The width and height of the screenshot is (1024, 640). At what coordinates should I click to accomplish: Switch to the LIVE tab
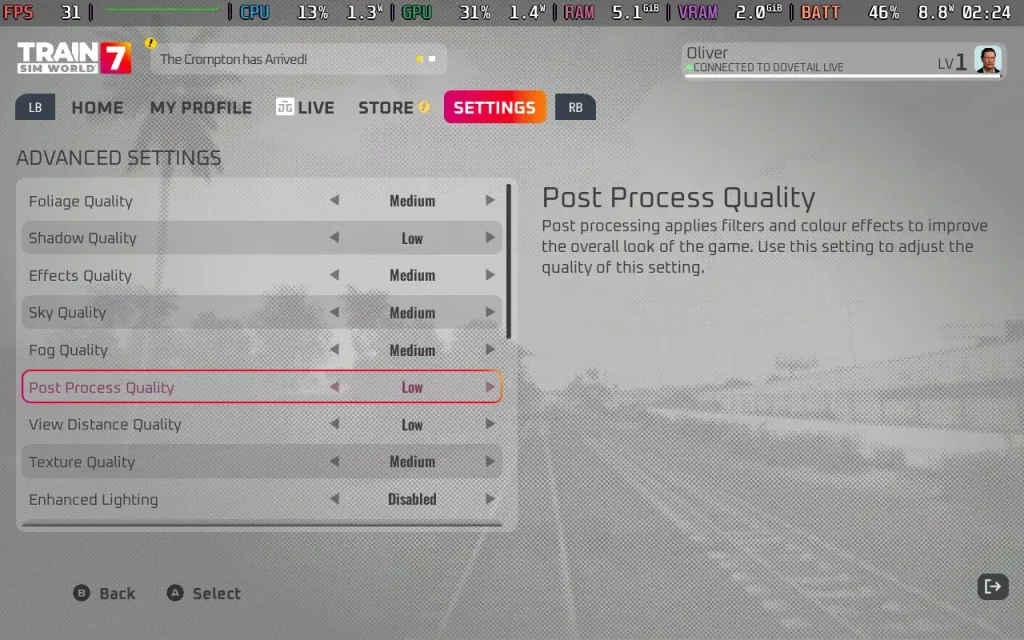(316, 108)
